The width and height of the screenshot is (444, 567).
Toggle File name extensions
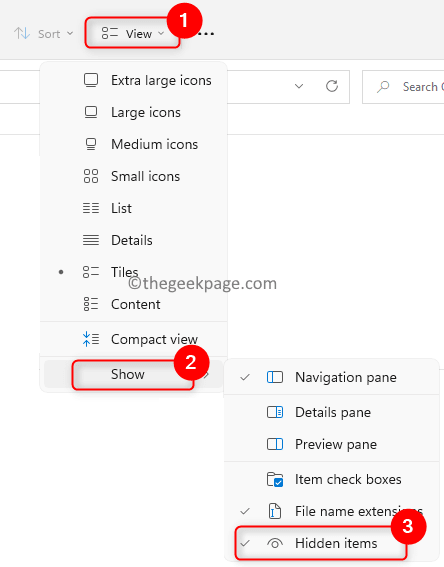332,511
